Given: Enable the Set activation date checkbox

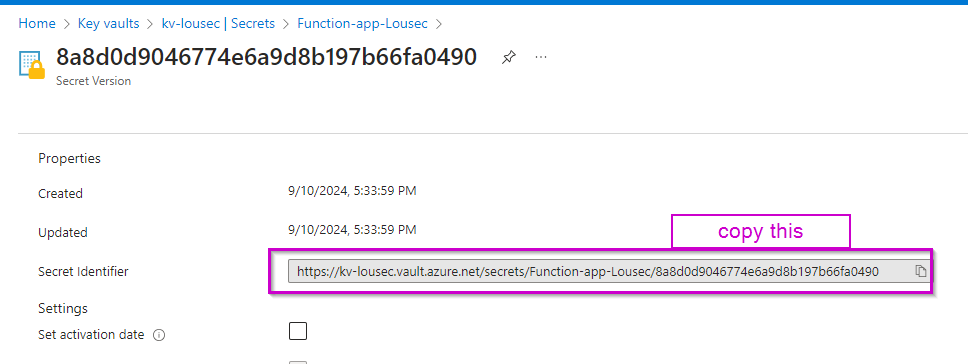Looking at the screenshot, I should [x=298, y=331].
